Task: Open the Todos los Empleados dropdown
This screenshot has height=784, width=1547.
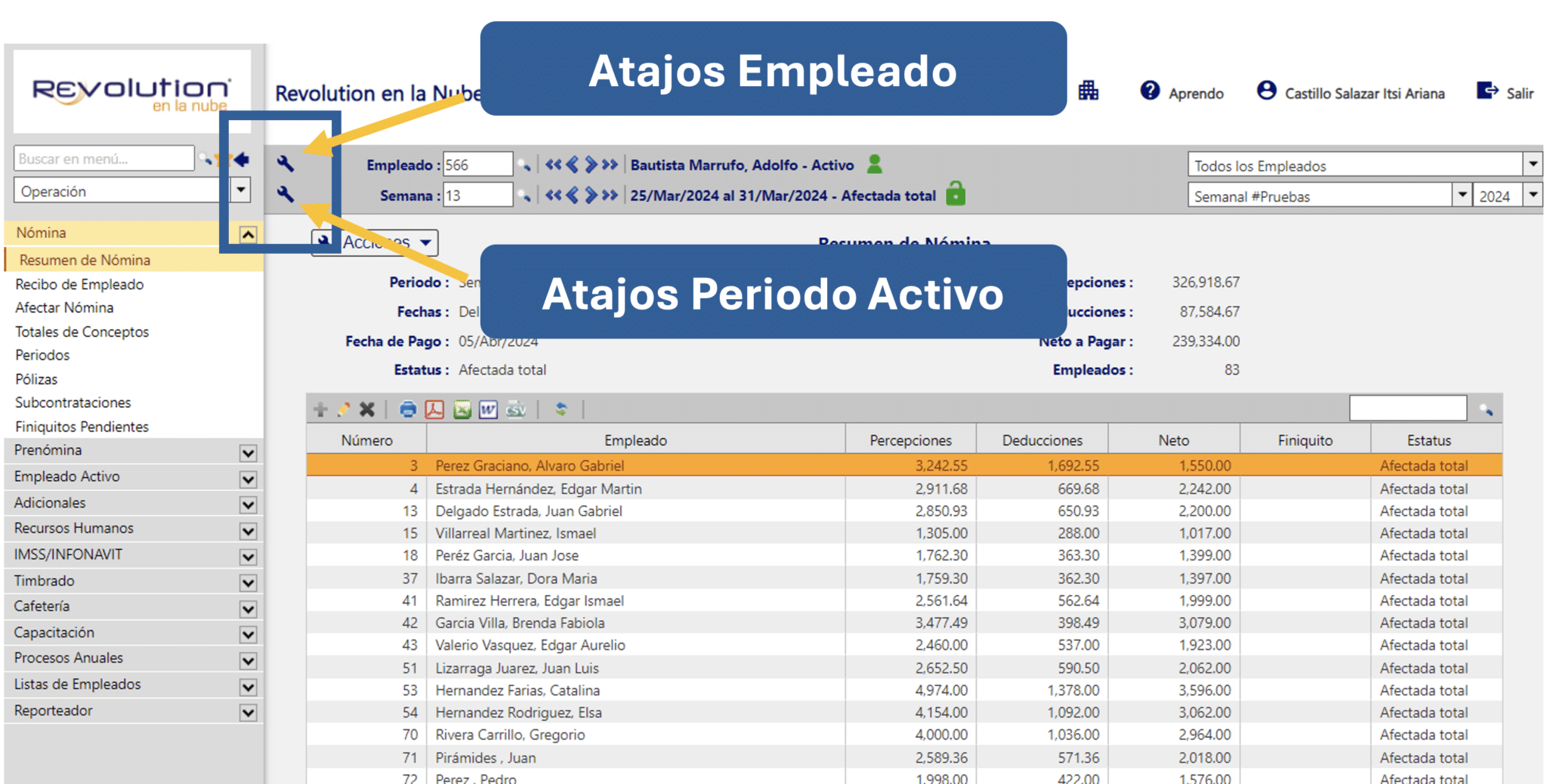Action: pos(1533,164)
